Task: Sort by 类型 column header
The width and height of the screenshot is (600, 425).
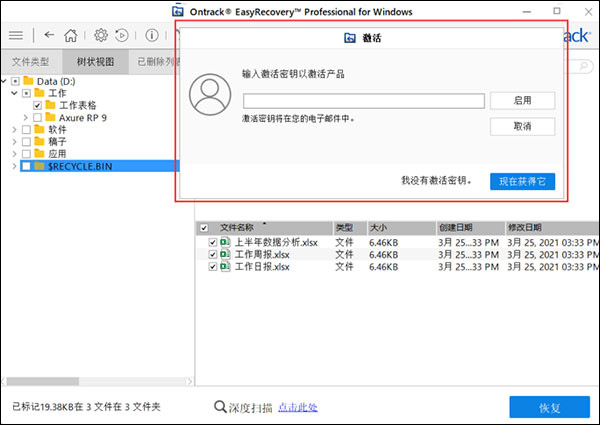Action: pos(349,228)
